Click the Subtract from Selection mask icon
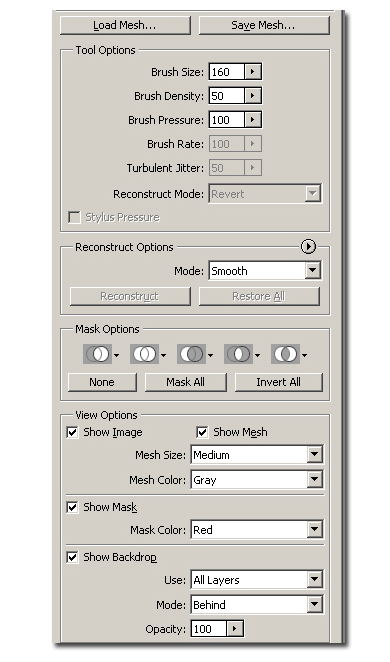This screenshot has width=390, height=662. pyautogui.click(x=191, y=354)
